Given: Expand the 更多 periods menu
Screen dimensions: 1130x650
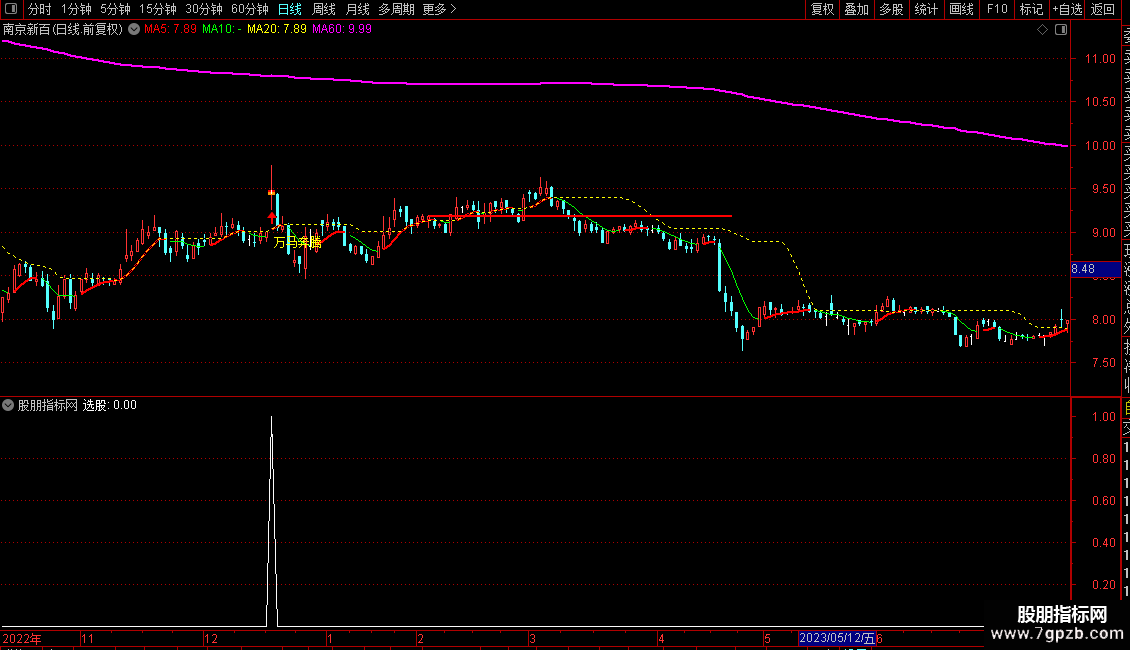Looking at the screenshot, I should (x=440, y=9).
